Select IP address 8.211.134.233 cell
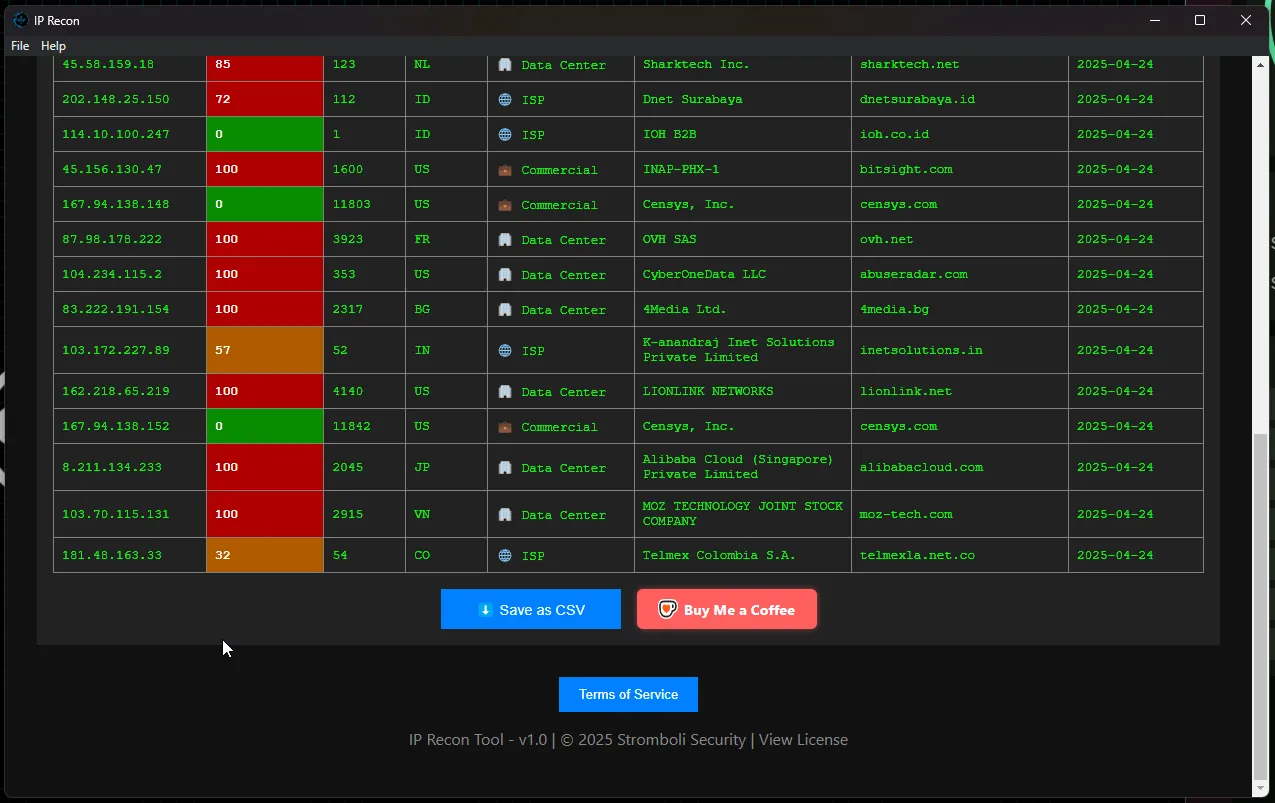 [112, 467]
